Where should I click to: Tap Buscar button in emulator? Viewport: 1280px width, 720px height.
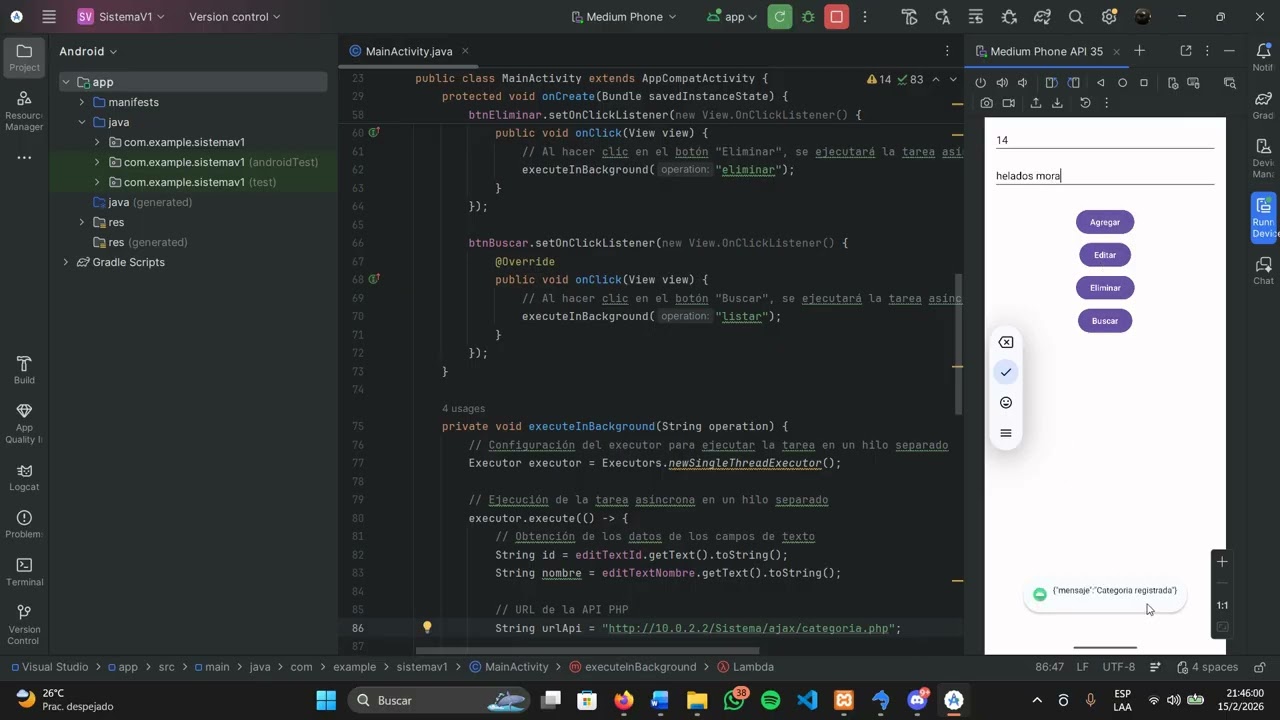click(1105, 321)
